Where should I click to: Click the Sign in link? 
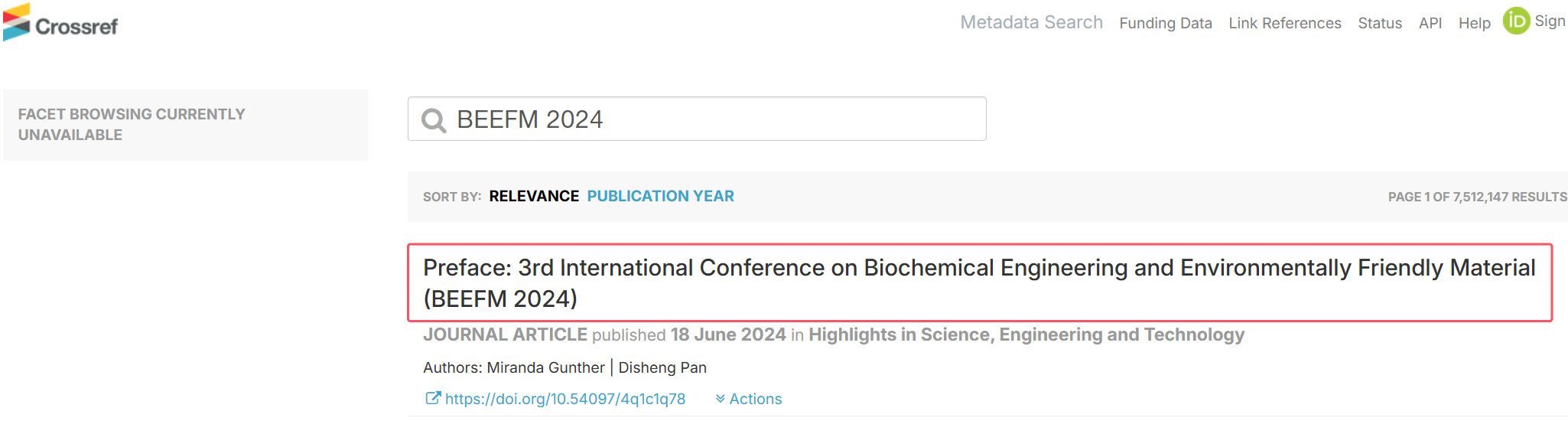coord(1550,21)
